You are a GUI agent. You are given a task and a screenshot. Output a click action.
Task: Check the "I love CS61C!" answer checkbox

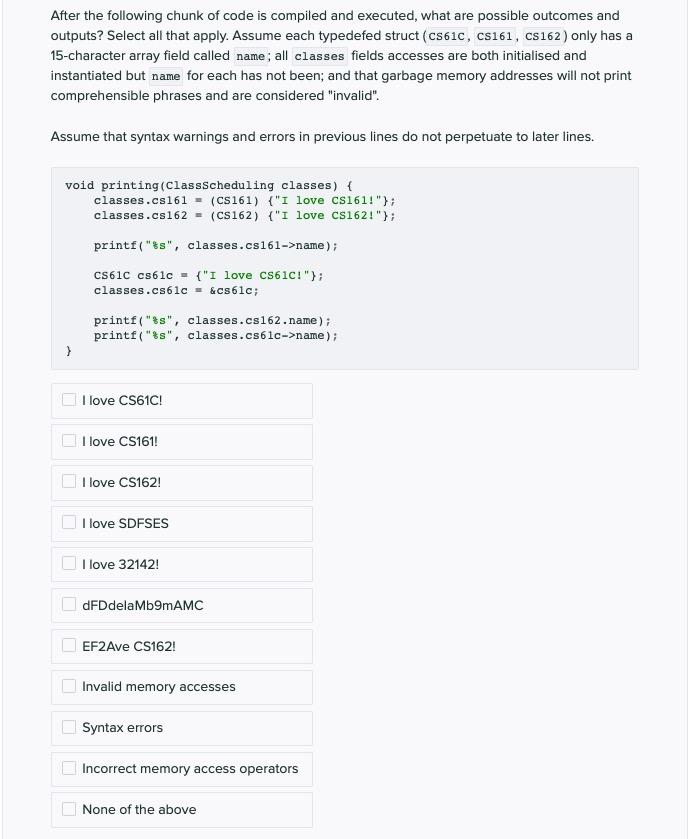point(69,399)
